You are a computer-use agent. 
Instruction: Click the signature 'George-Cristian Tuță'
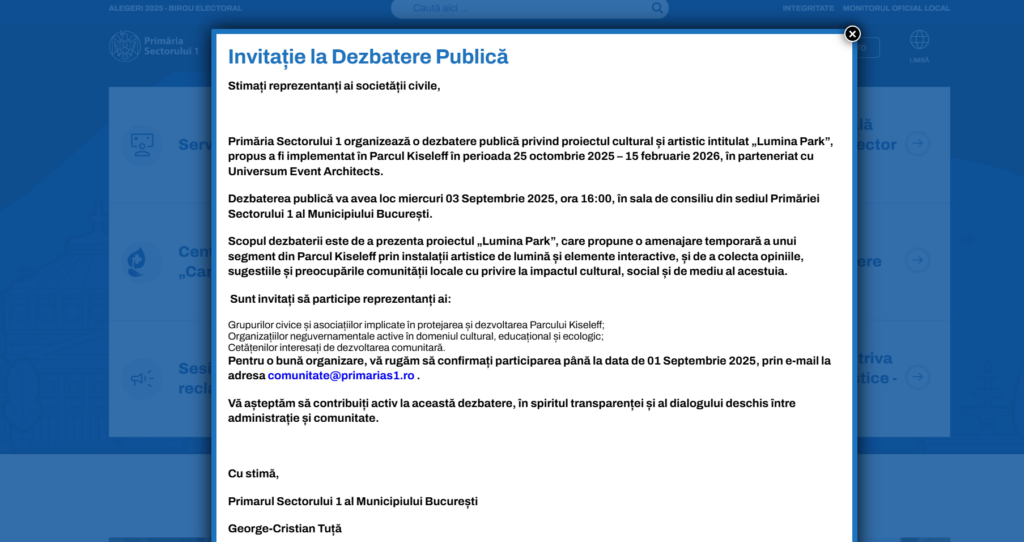click(285, 529)
